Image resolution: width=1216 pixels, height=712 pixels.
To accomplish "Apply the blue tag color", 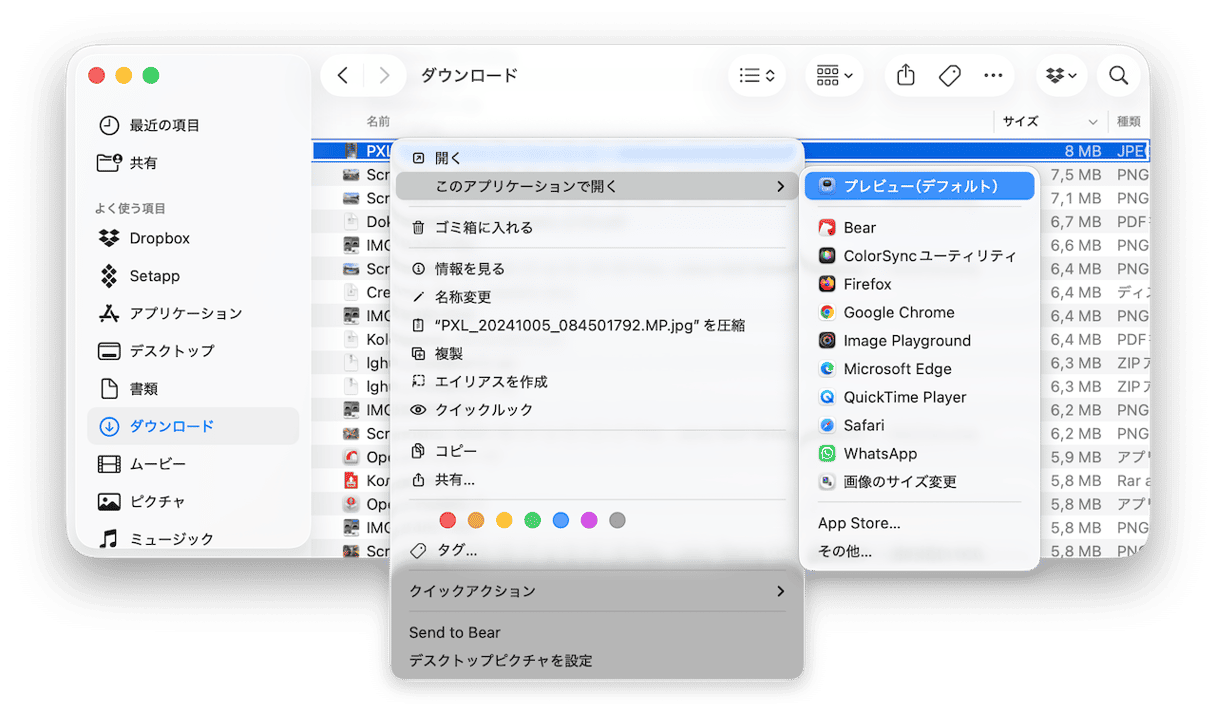I will click(x=561, y=520).
